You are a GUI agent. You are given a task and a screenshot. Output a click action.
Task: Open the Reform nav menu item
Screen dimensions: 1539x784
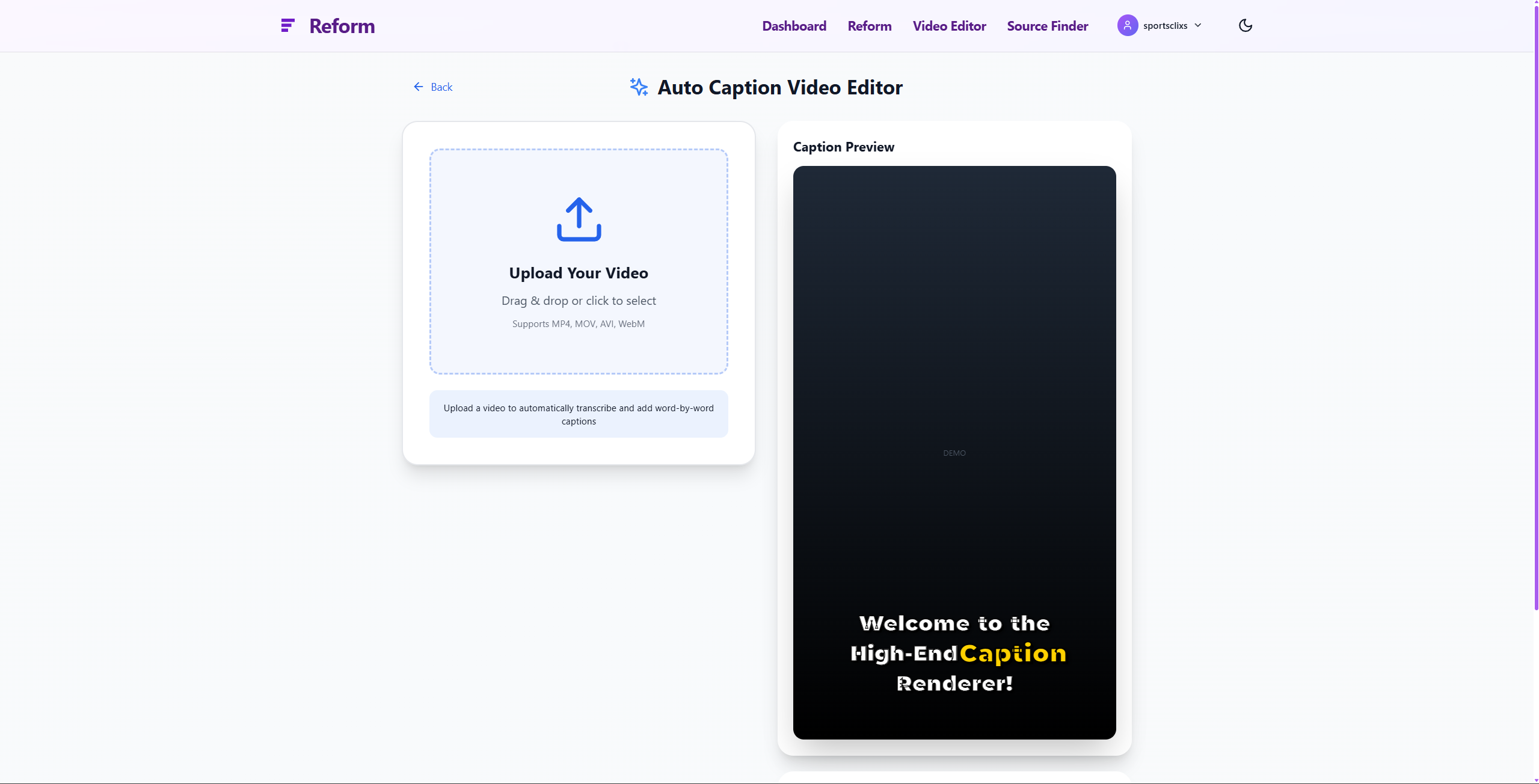pos(869,26)
